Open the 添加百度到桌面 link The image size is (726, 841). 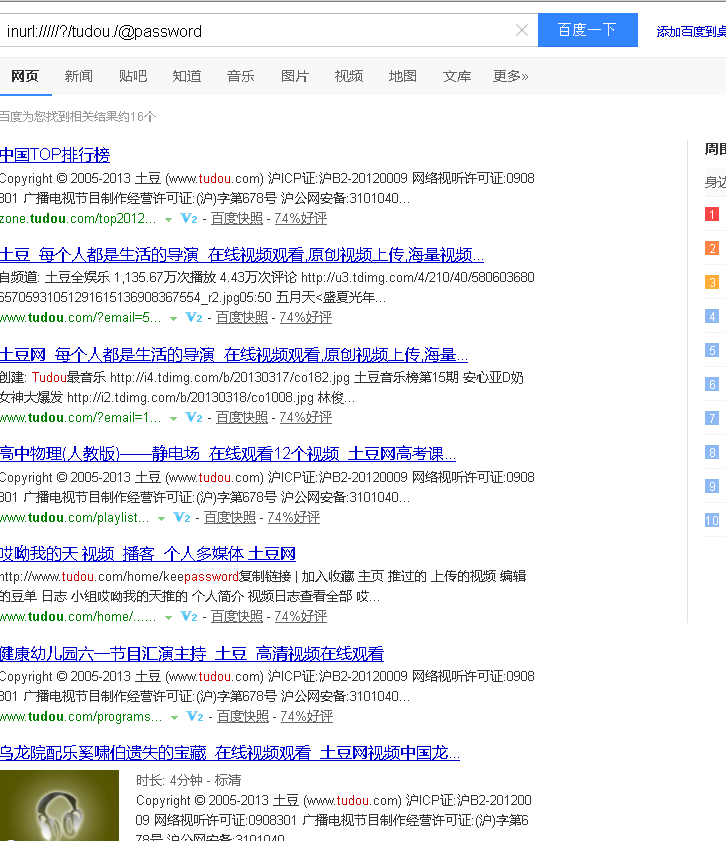tap(691, 32)
